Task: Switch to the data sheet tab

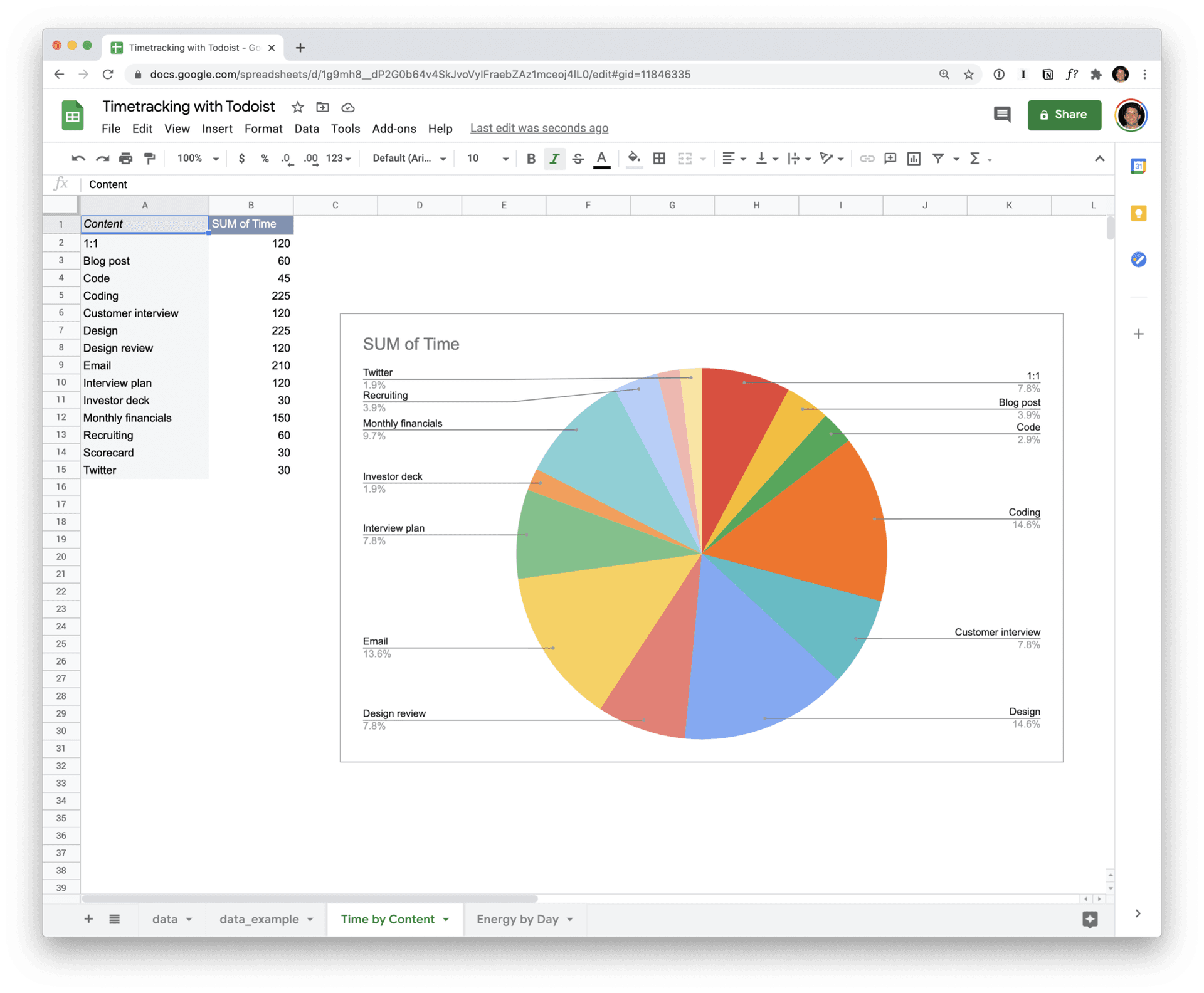Action: (165, 919)
